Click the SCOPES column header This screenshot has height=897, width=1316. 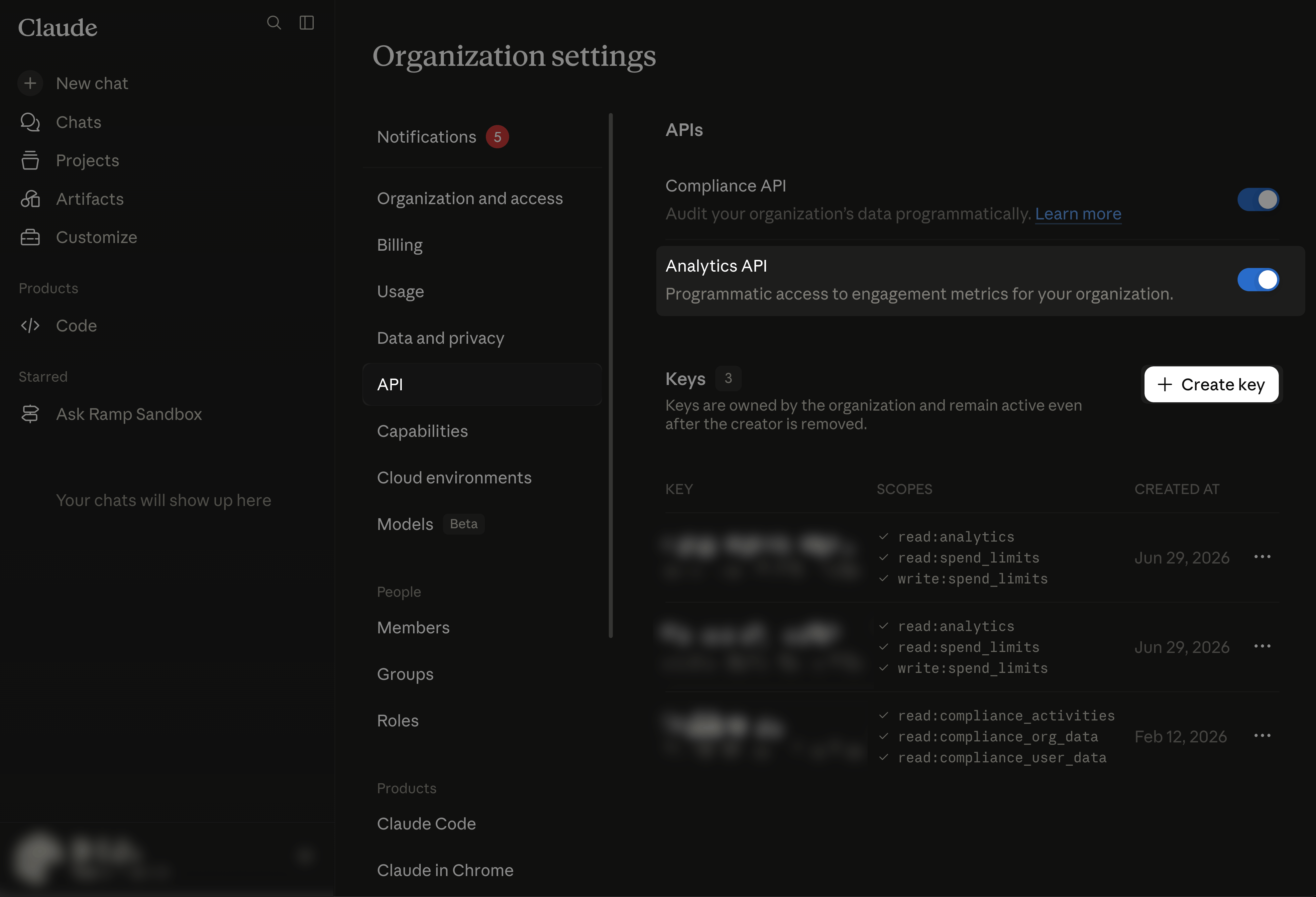(904, 489)
